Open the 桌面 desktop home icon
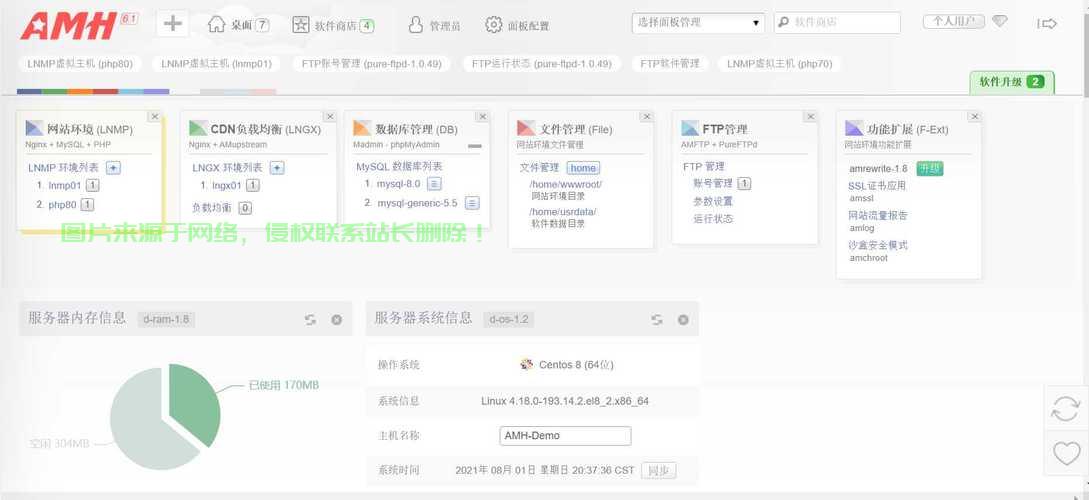 (x=217, y=24)
